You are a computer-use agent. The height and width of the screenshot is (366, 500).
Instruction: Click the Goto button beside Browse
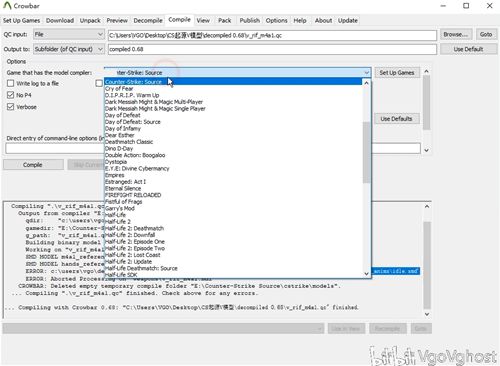click(x=486, y=35)
